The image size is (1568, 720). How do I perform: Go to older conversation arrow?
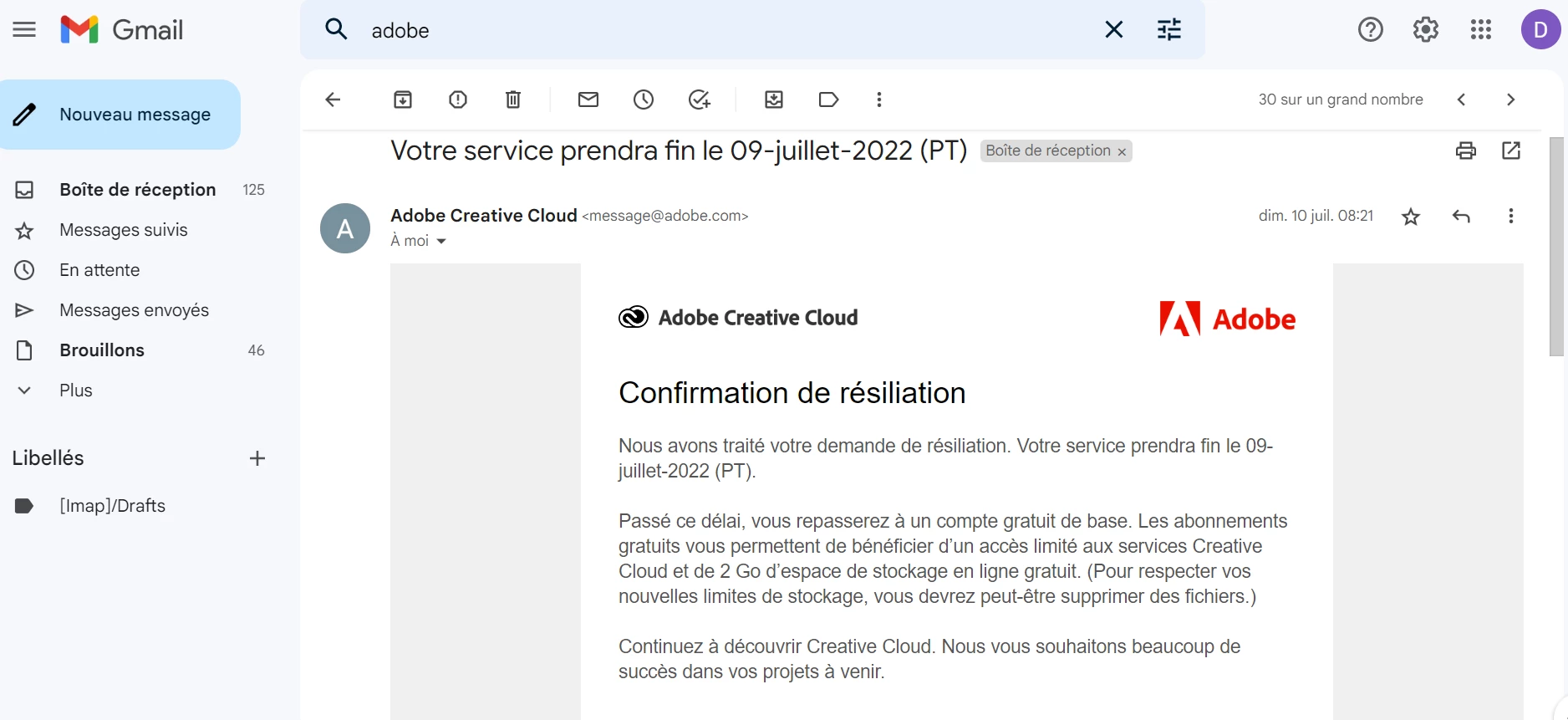pos(1510,100)
